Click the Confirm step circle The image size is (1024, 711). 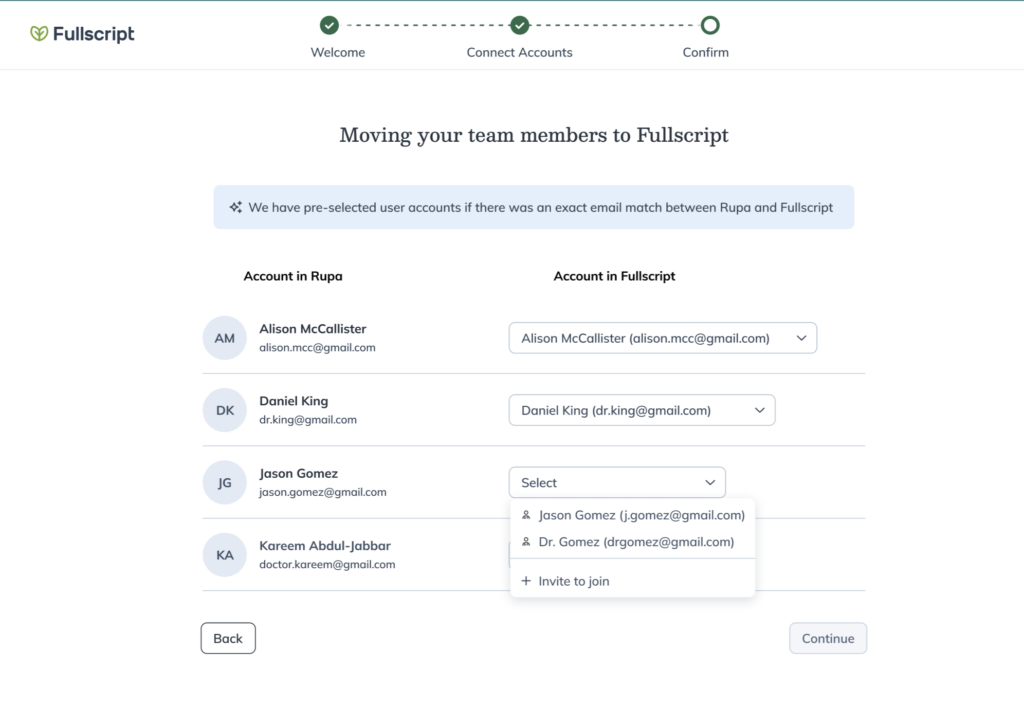click(x=709, y=26)
